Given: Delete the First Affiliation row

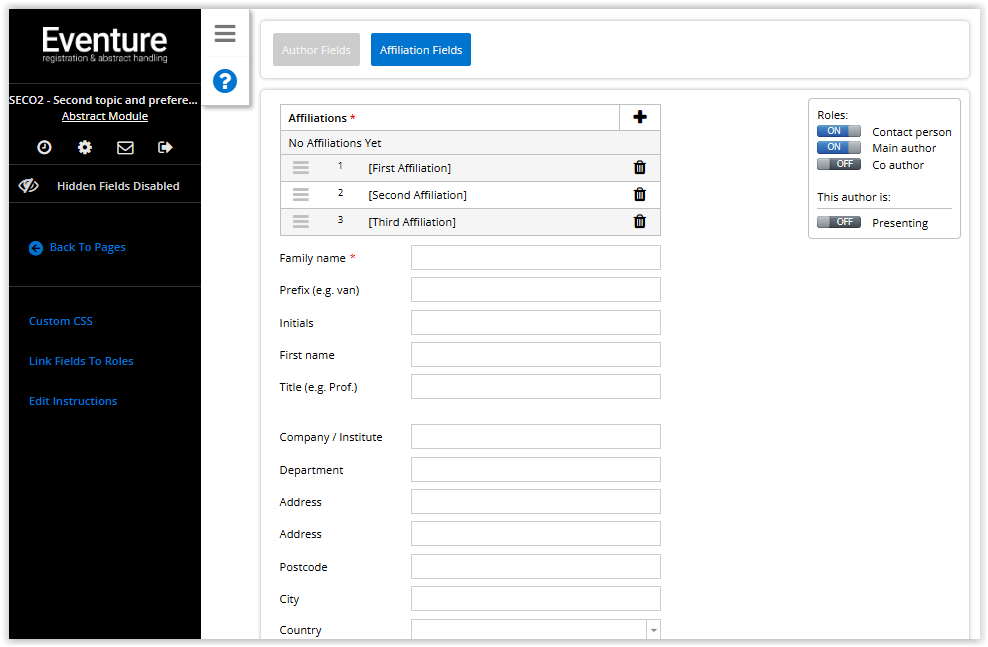Looking at the screenshot, I should click(x=640, y=168).
